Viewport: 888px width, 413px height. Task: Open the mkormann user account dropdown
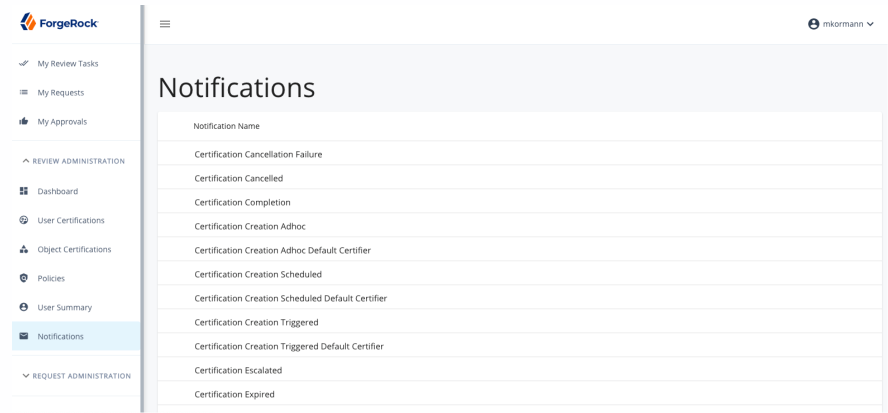coord(841,24)
